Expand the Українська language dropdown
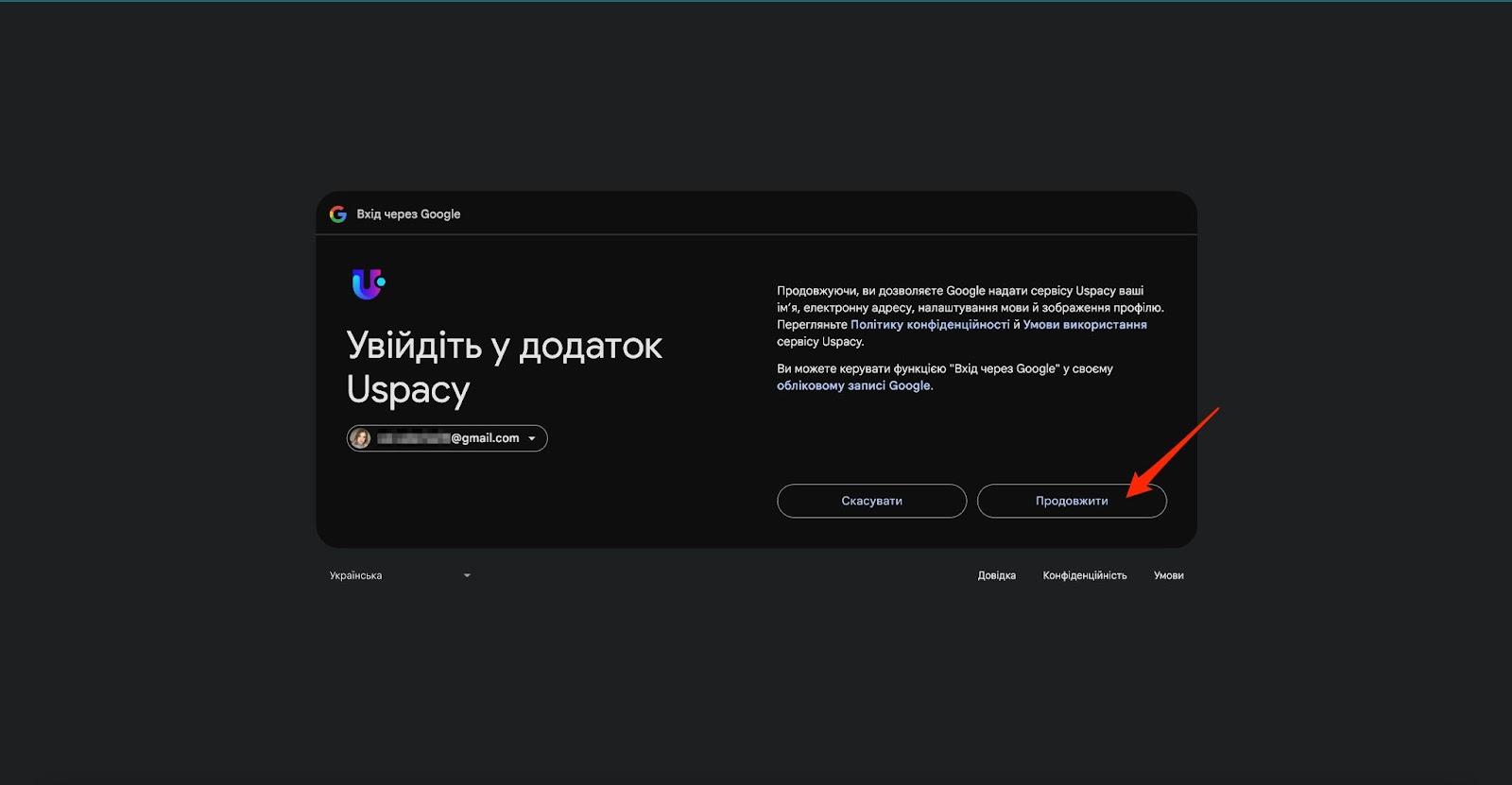This screenshot has width=1512, height=785. (x=400, y=575)
